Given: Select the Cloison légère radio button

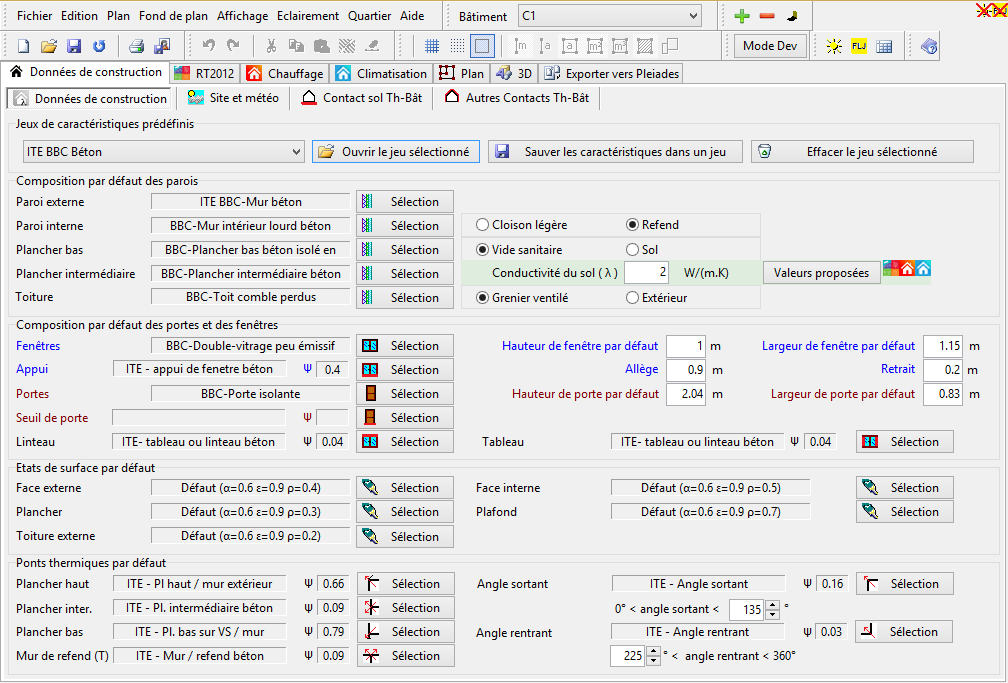Looking at the screenshot, I should click(x=483, y=225).
